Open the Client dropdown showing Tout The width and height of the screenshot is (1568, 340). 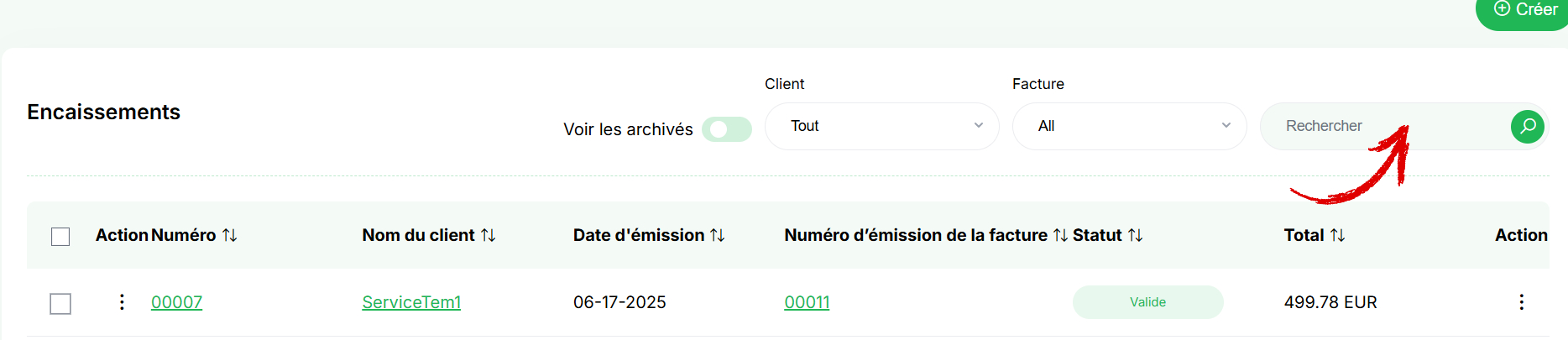tap(881, 126)
